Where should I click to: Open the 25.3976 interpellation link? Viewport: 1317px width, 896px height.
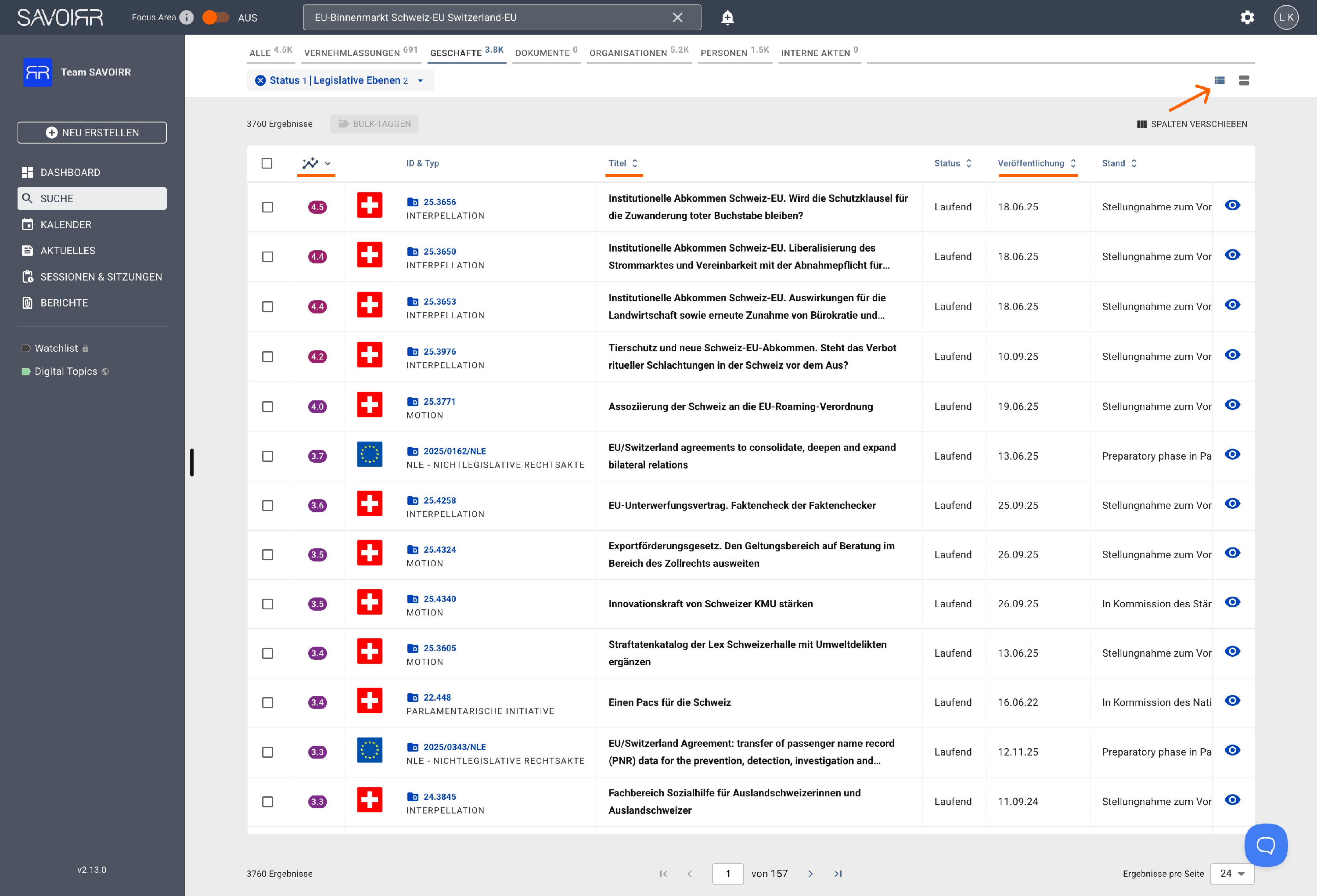click(439, 351)
